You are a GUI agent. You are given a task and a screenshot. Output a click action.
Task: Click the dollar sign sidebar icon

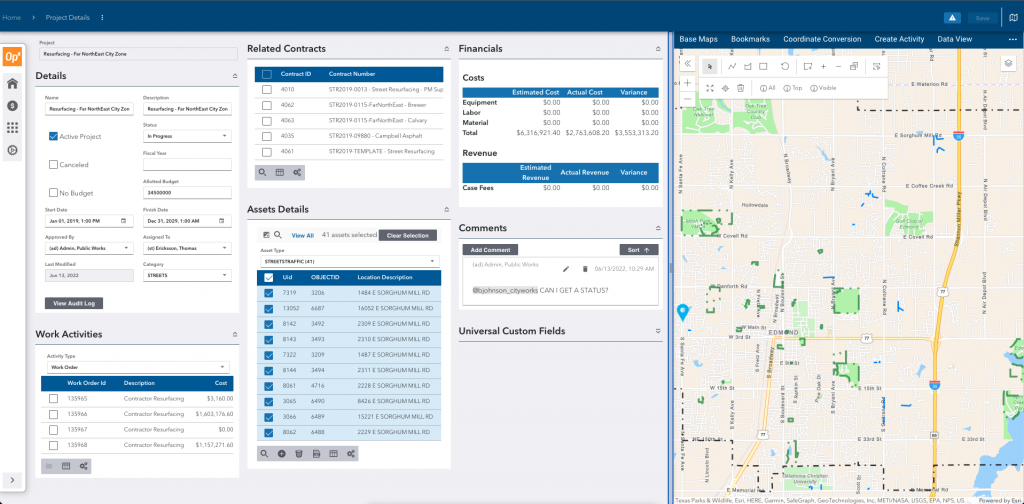pos(14,106)
